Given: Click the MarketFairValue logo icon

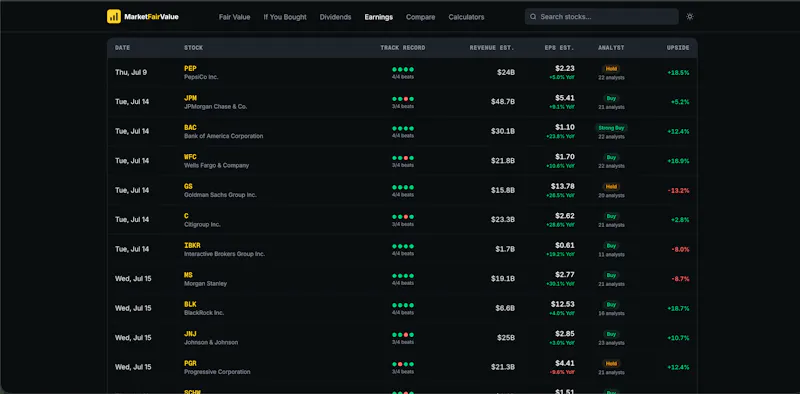Looking at the screenshot, I should [114, 17].
